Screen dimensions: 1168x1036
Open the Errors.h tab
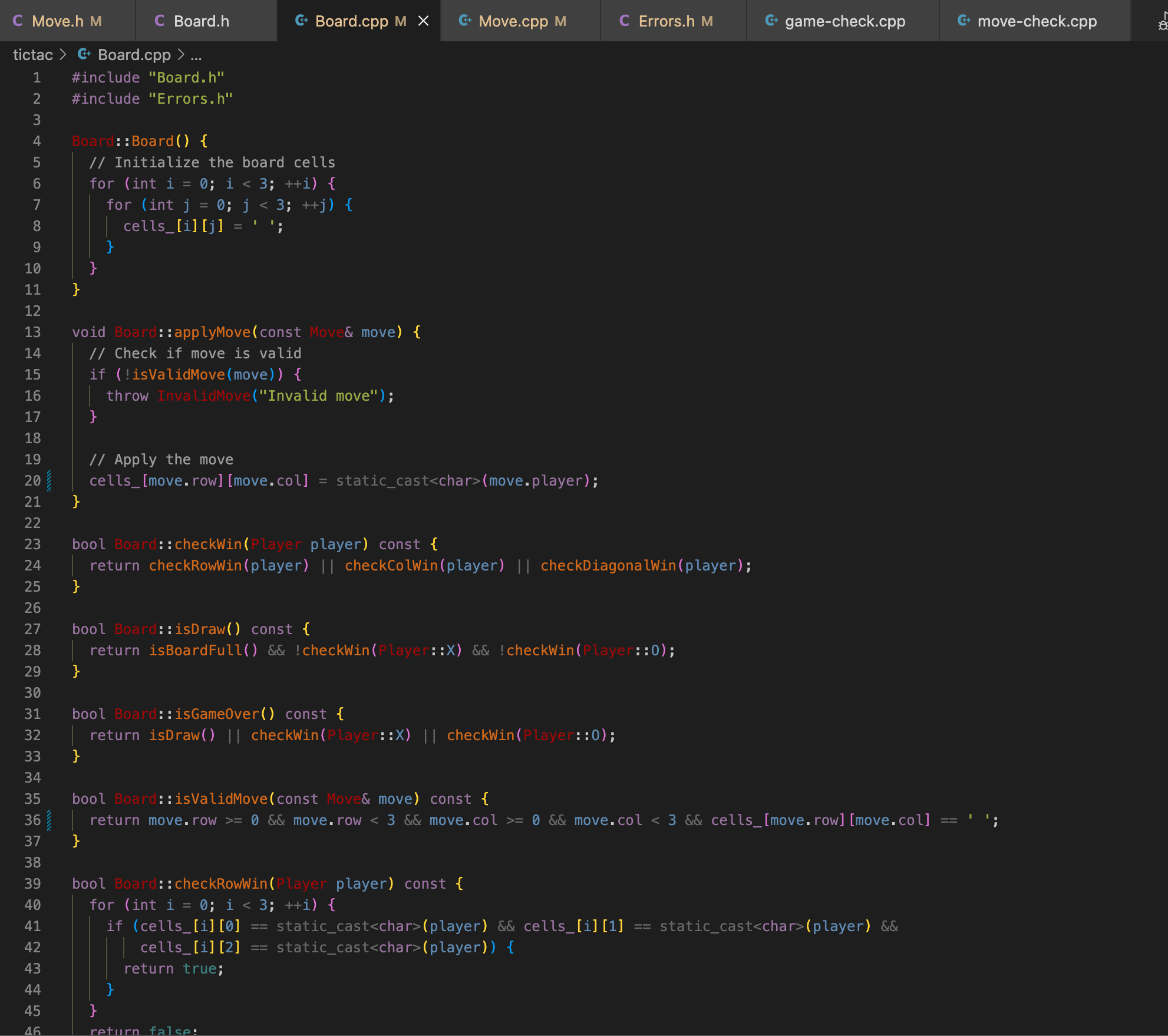pos(667,21)
